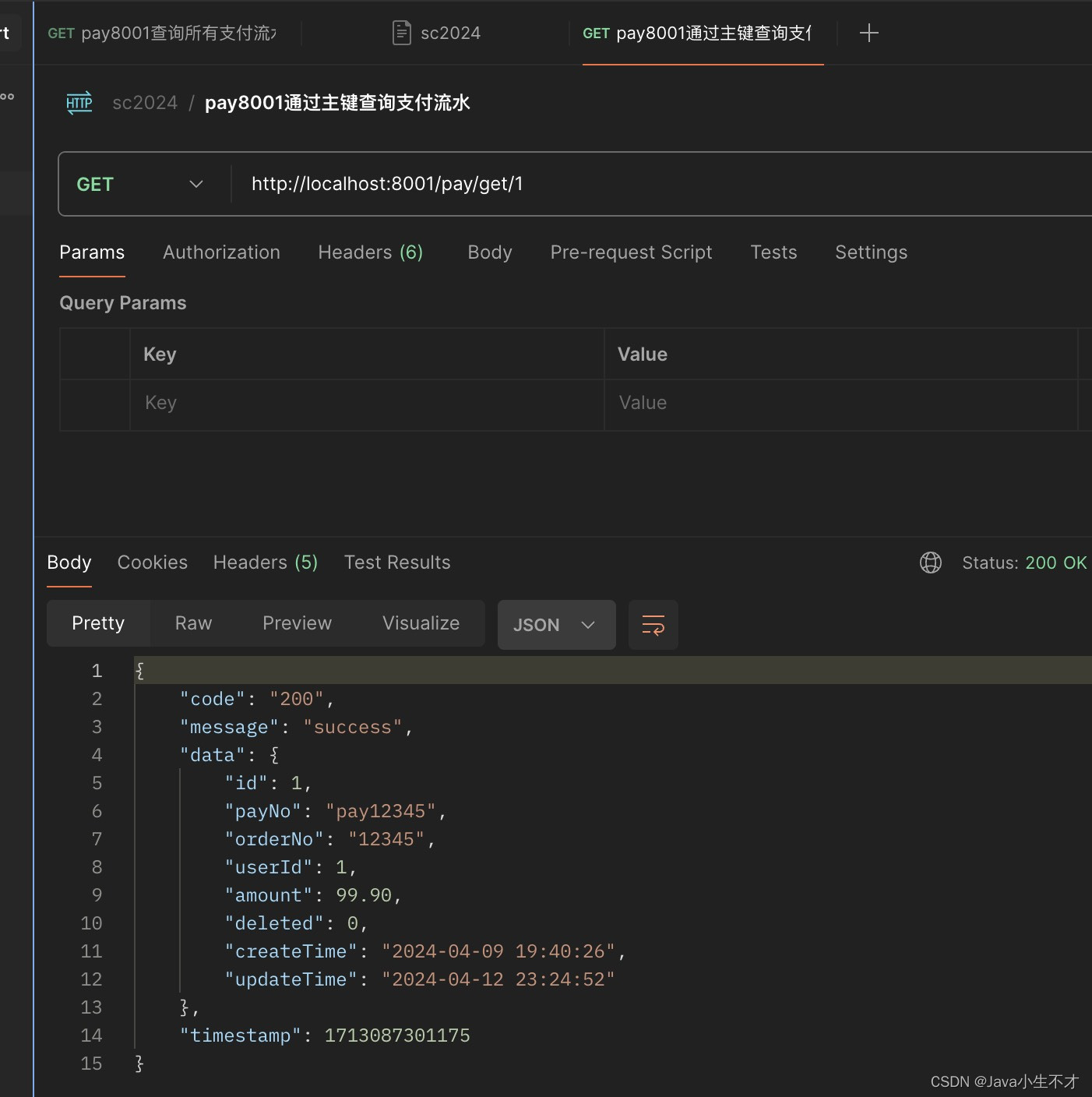Select the Params tab

[x=92, y=252]
